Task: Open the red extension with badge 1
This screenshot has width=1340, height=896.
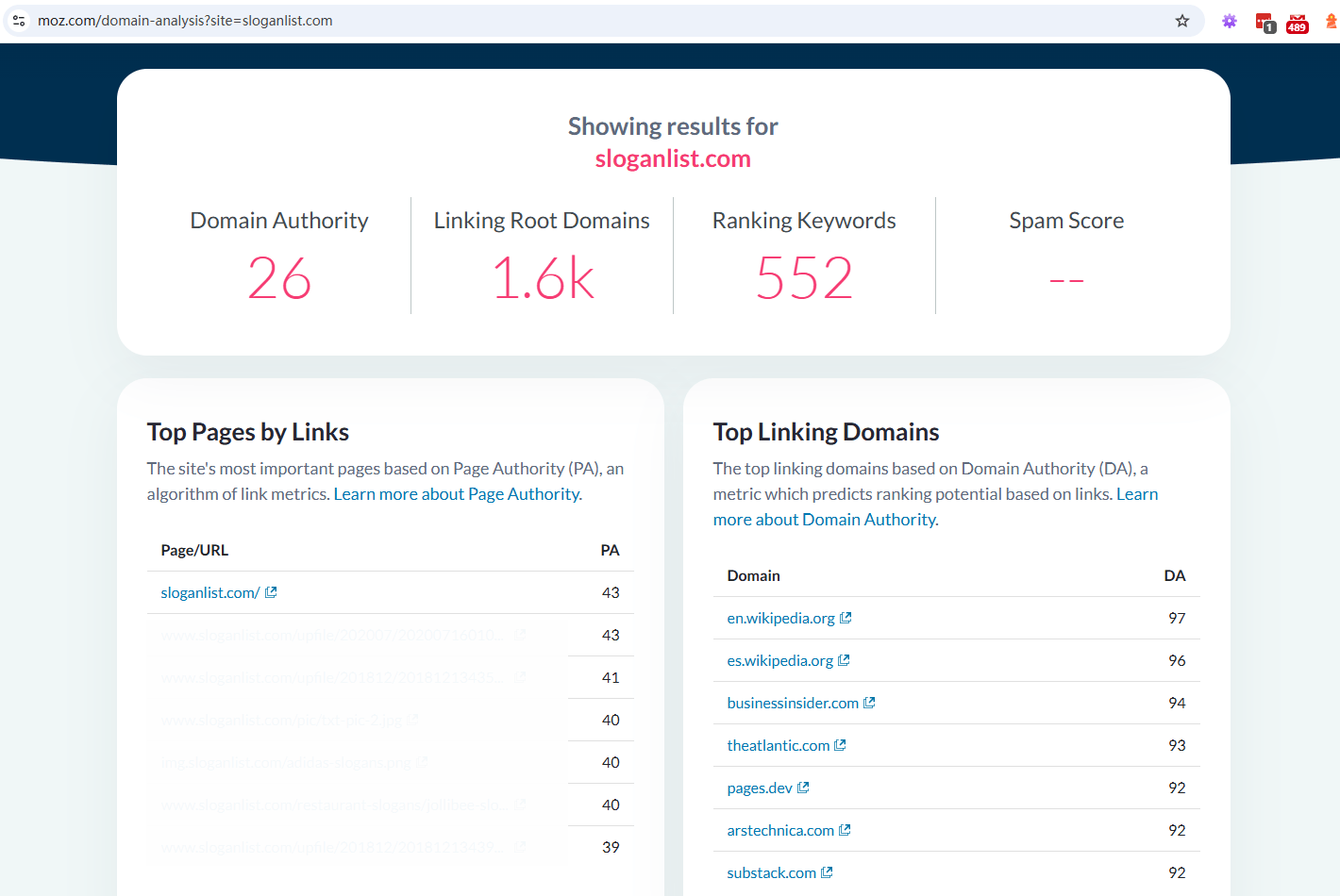Action: coord(1265,22)
